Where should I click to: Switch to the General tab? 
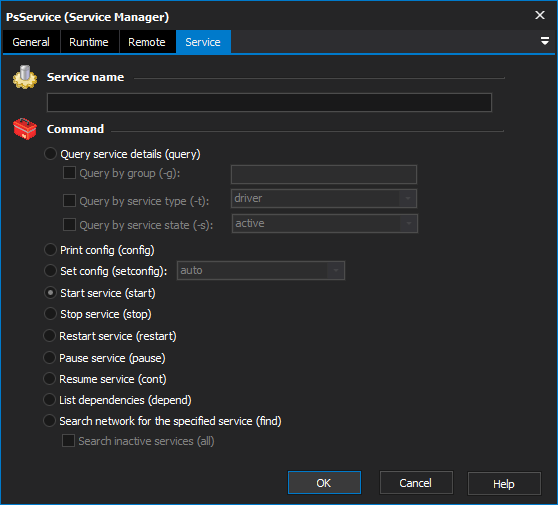point(31,42)
